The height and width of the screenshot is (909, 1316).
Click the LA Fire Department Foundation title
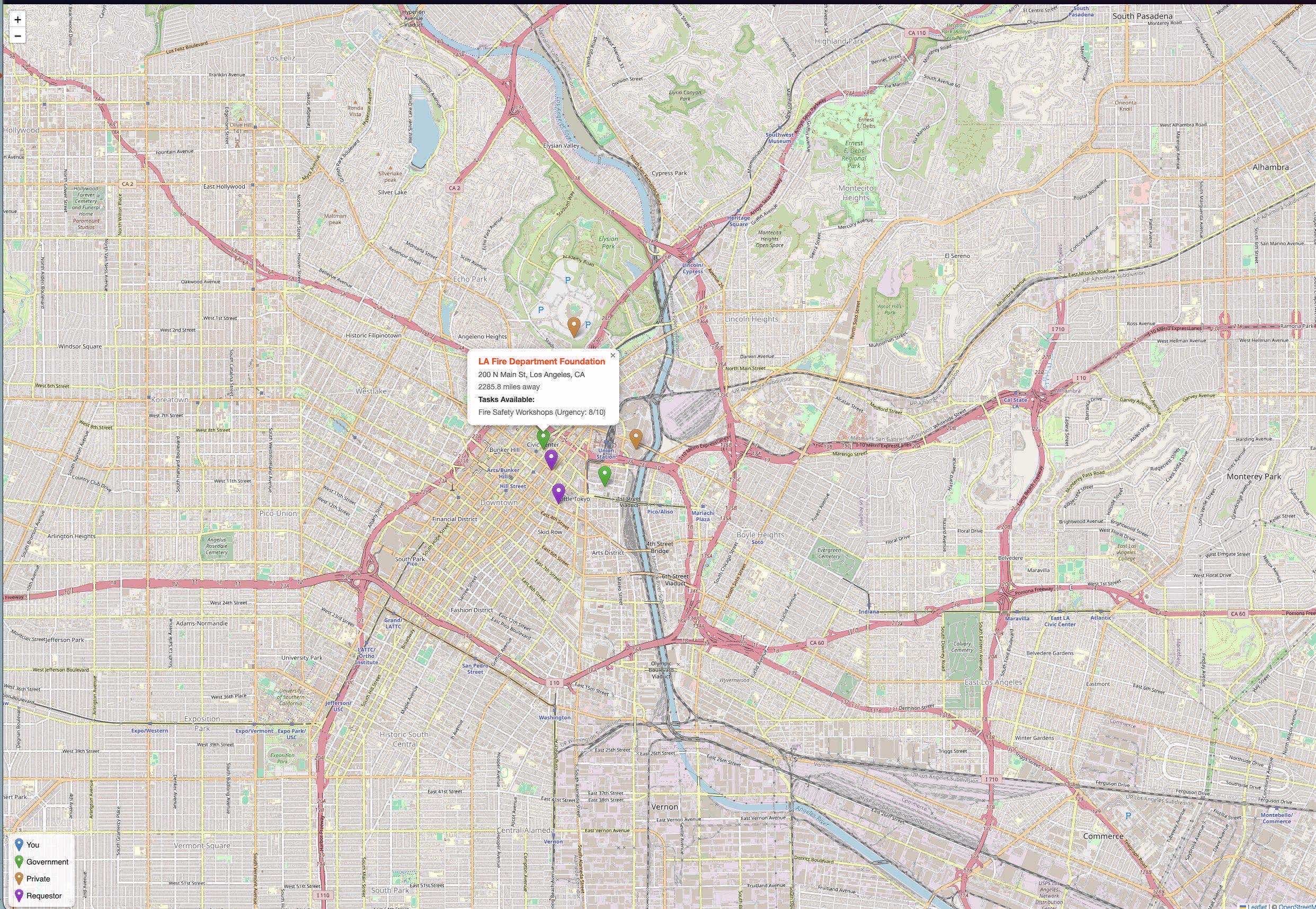click(541, 362)
